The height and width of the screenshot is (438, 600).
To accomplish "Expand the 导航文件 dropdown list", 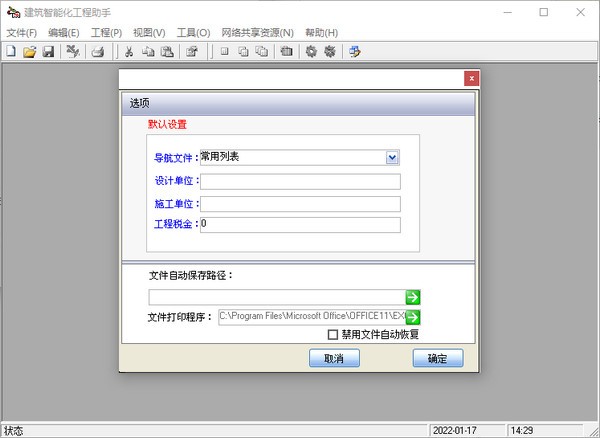I will coord(392,157).
